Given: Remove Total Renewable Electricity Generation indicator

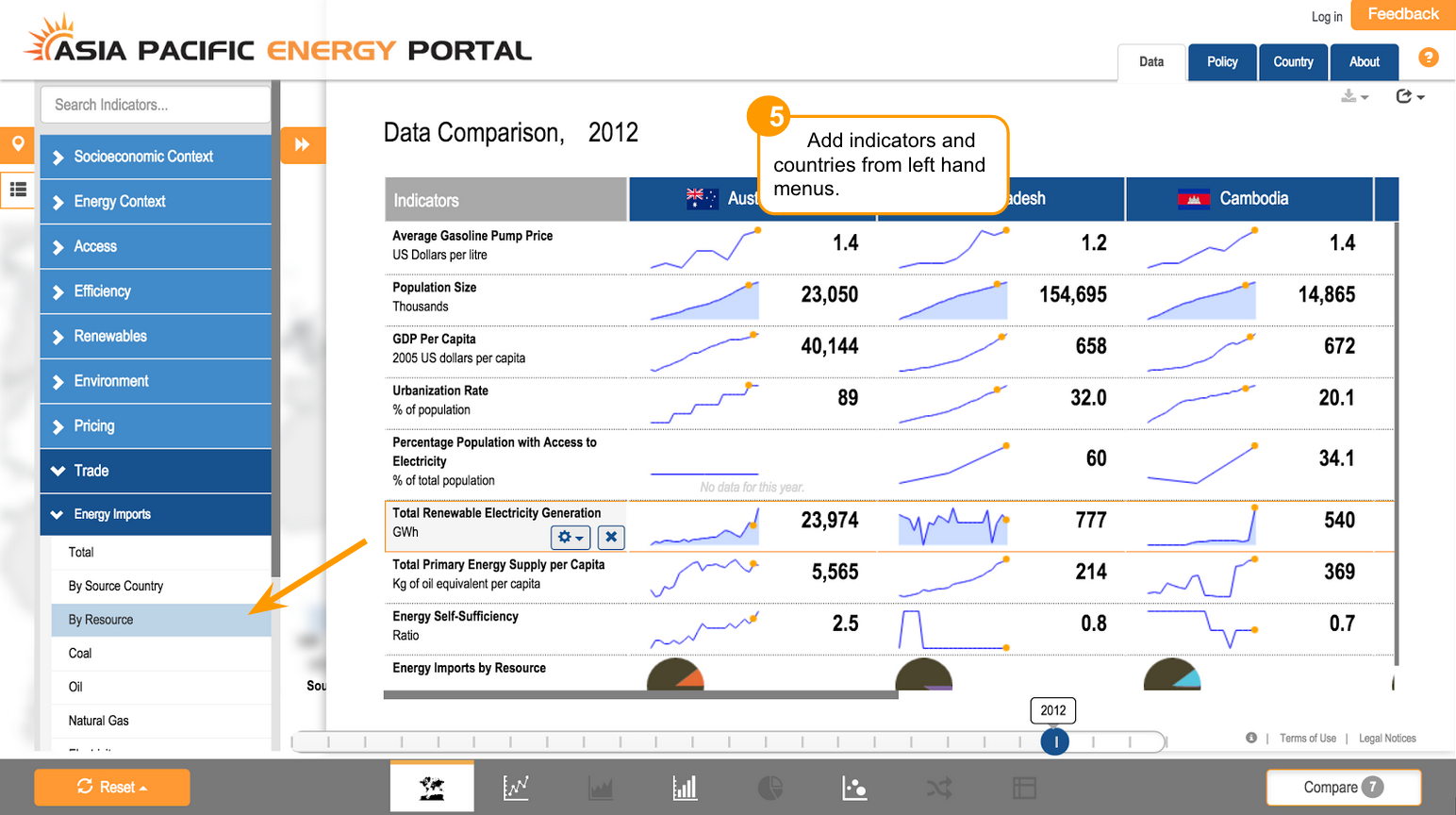Looking at the screenshot, I should (x=611, y=537).
